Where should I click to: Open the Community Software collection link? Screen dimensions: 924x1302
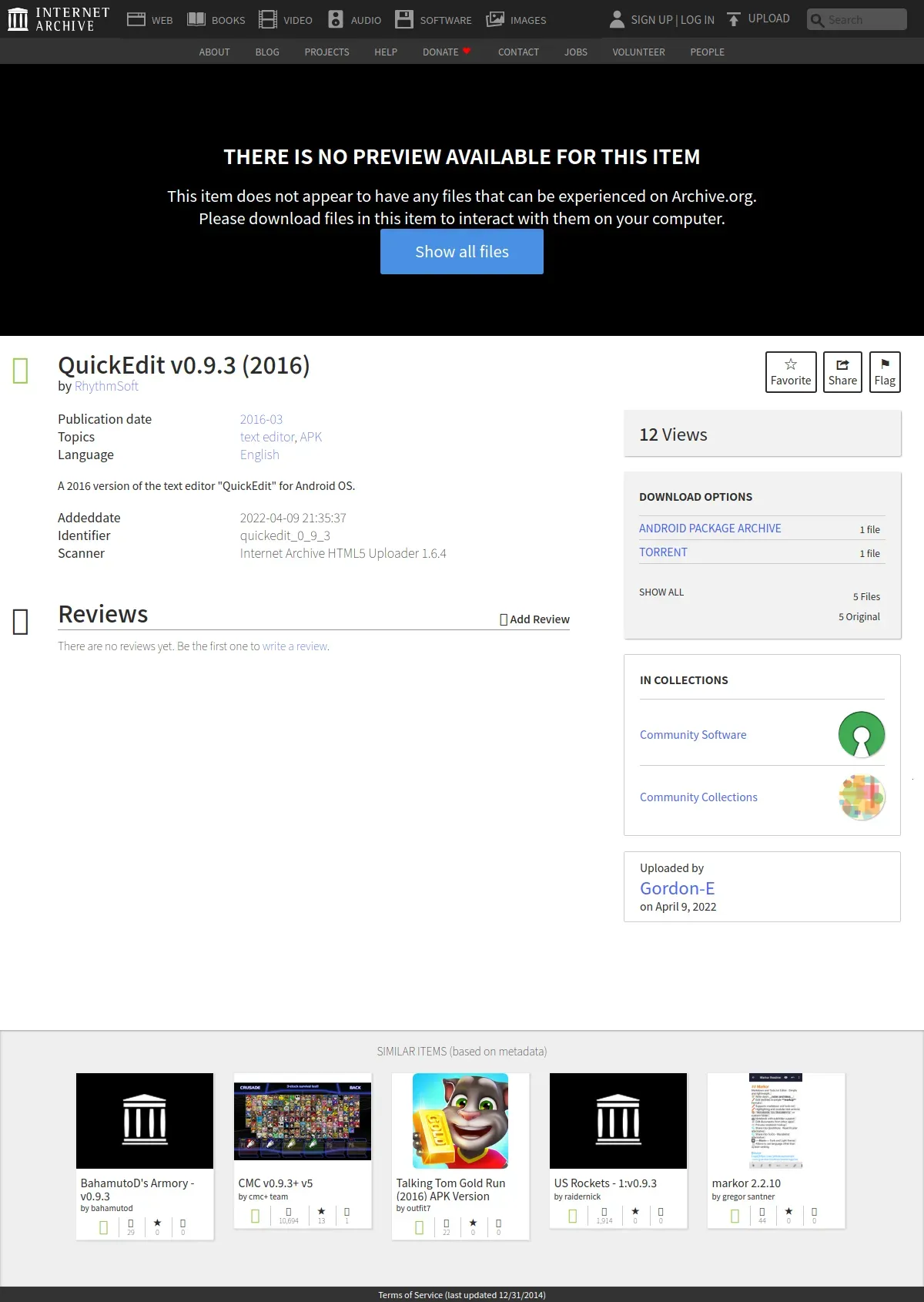[693, 735]
